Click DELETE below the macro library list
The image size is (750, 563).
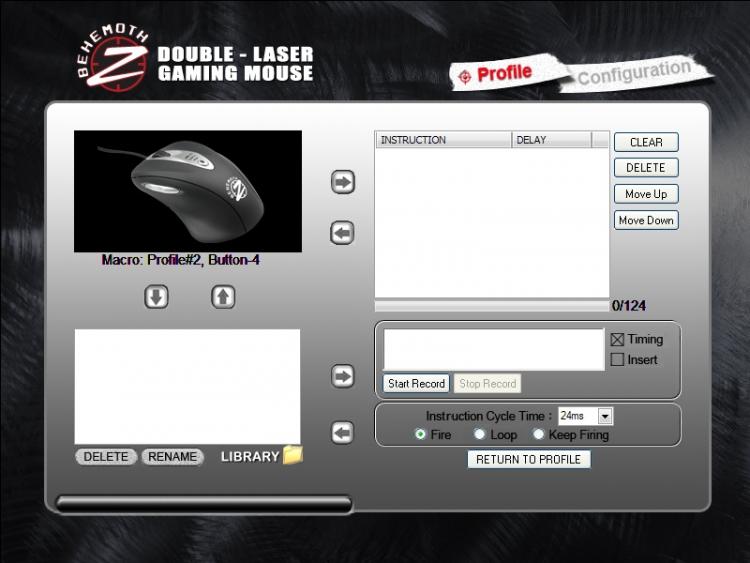click(106, 457)
